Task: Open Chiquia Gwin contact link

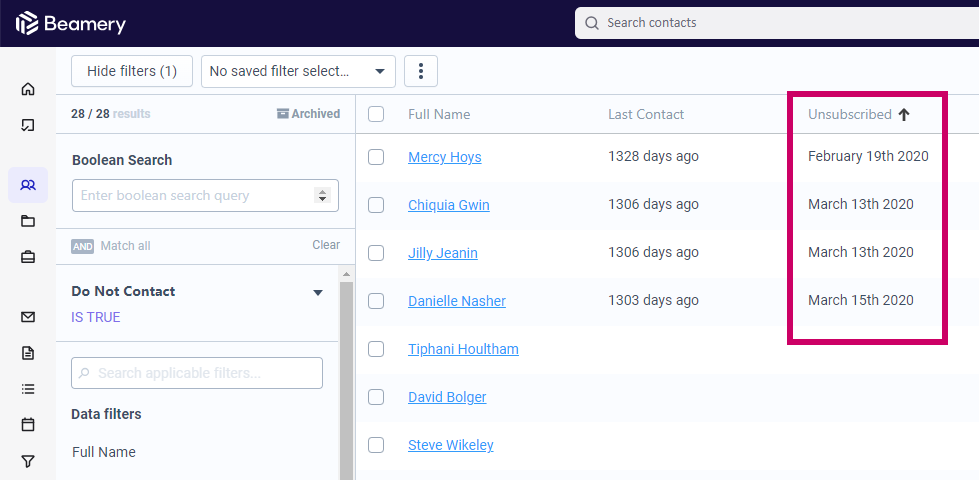Action: pos(448,205)
